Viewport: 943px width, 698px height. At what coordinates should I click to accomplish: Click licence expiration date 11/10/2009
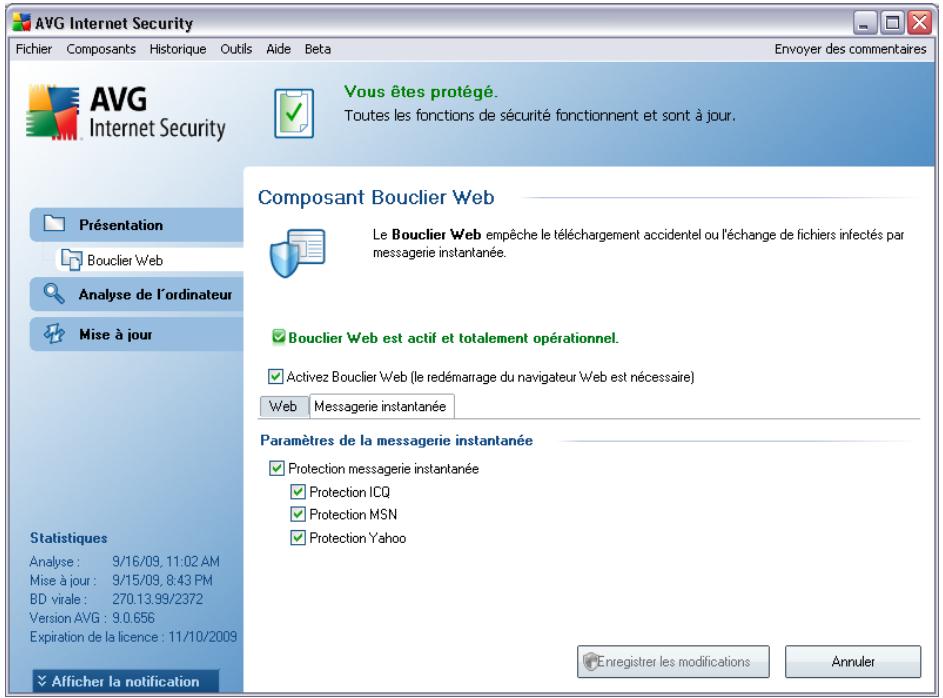point(203,637)
